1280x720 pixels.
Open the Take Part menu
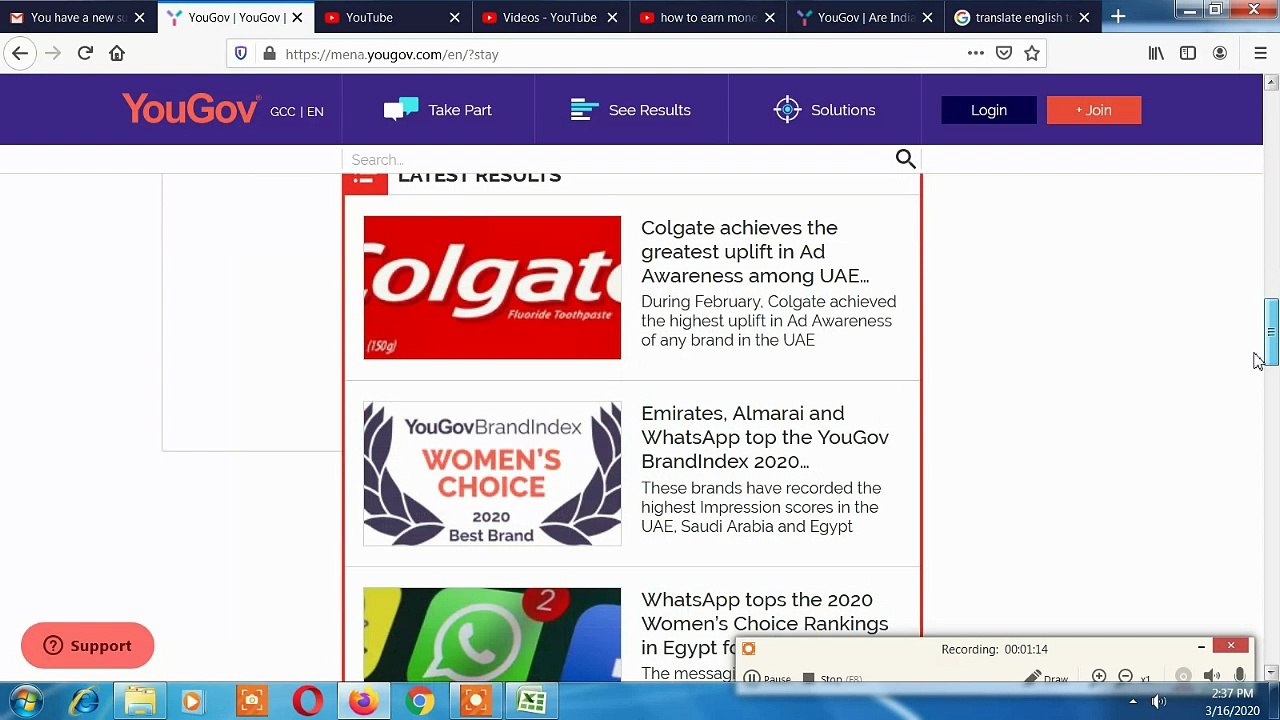438,110
